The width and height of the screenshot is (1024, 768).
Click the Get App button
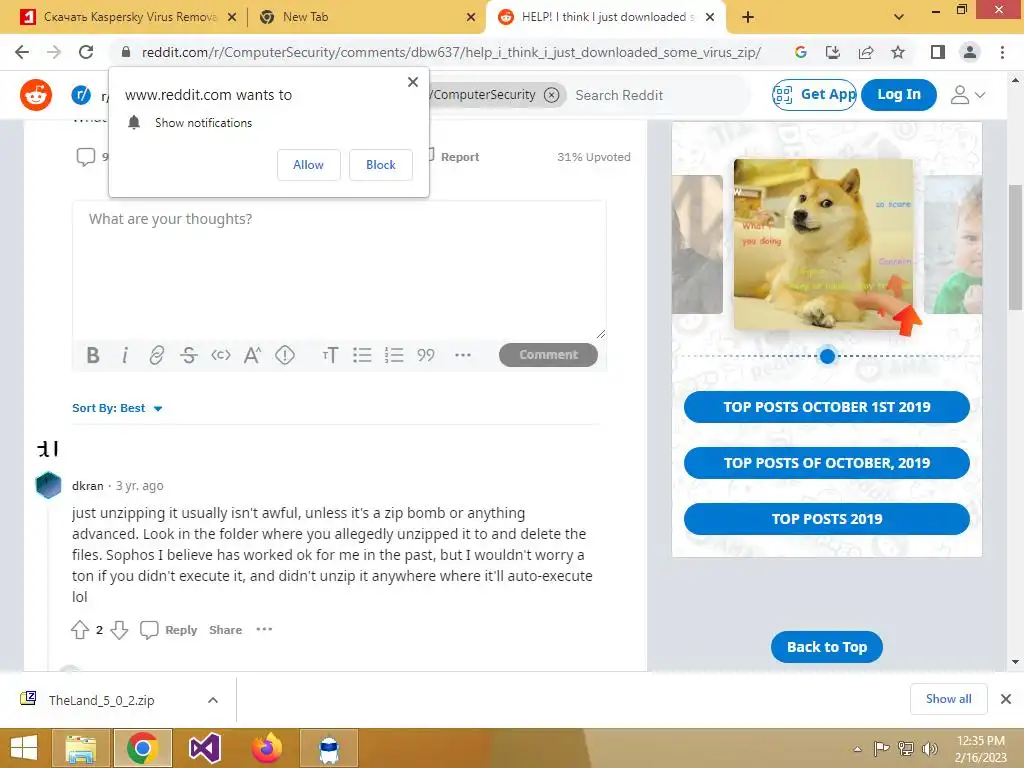(814, 95)
